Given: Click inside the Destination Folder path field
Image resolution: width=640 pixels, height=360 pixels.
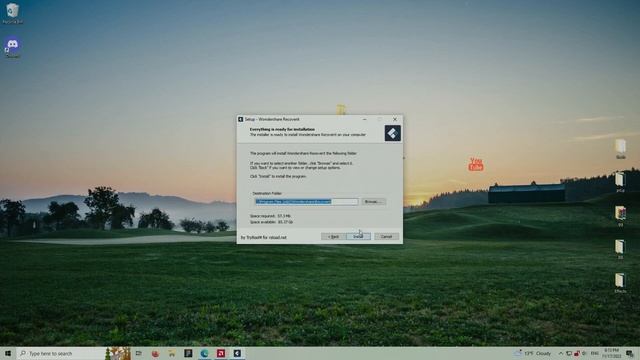Looking at the screenshot, I should pos(307,202).
